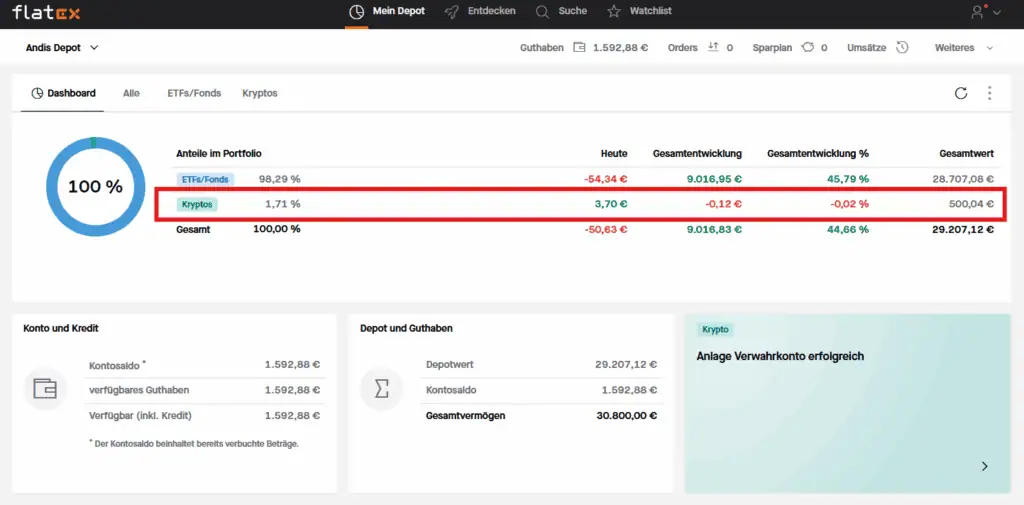Screen dimensions: 1024x505
Task: Click the sigma icon in Depot und Guthaben
Action: [381, 389]
